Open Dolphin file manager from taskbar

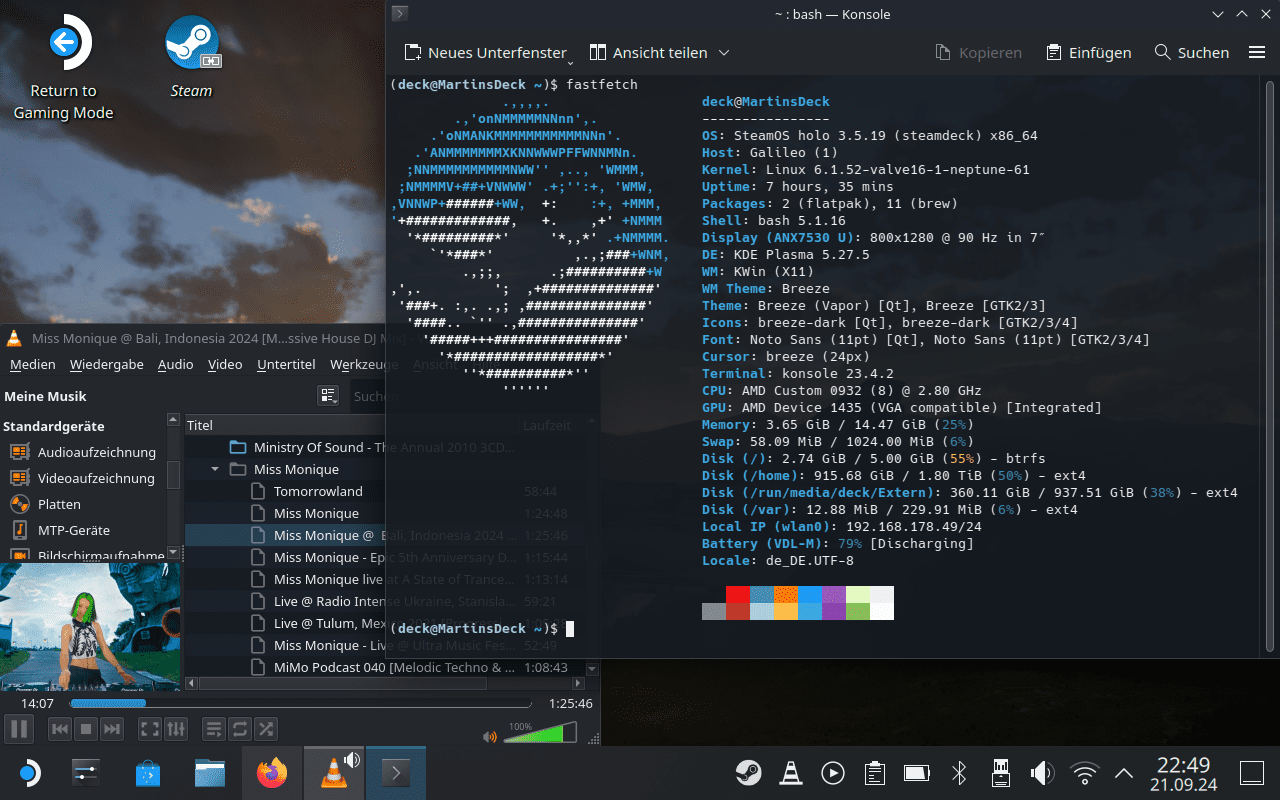click(x=209, y=773)
